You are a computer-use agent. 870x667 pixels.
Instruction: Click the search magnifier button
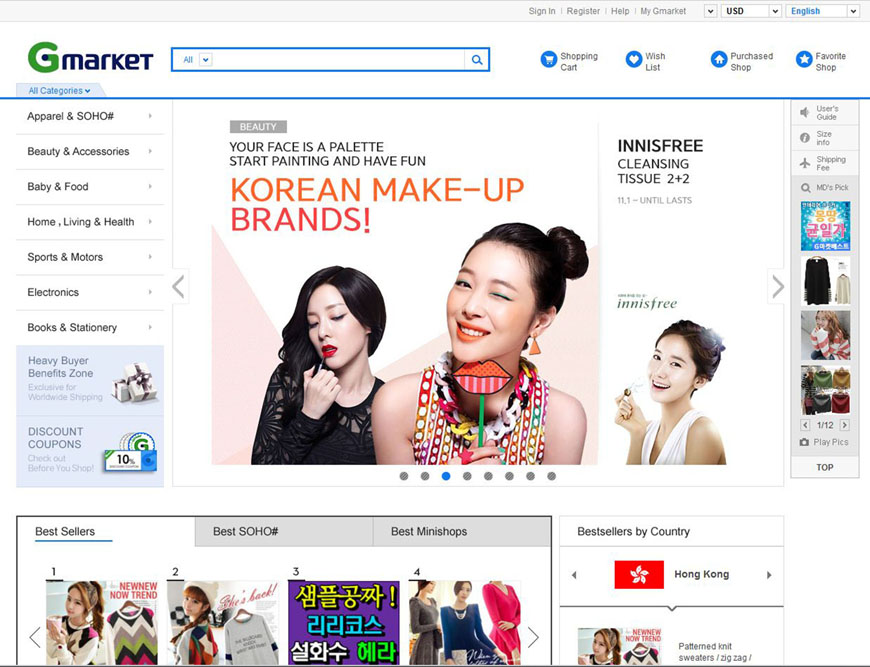coord(477,60)
